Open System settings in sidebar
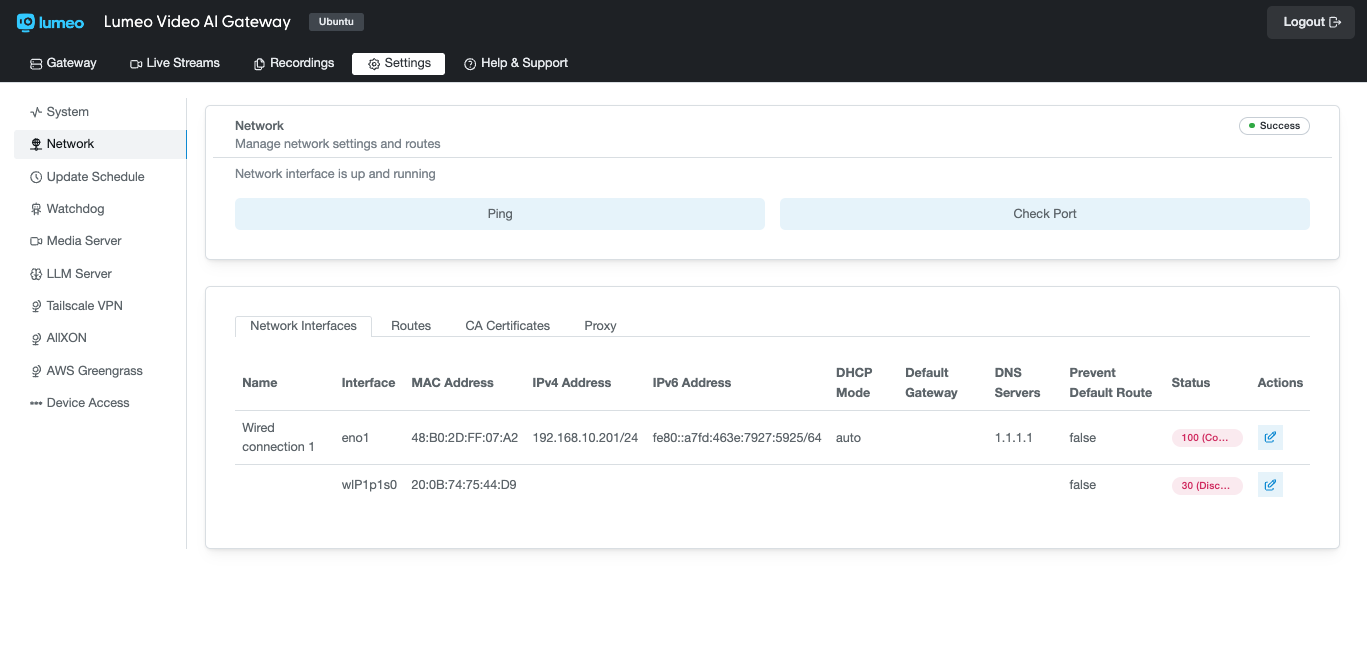This screenshot has width=1367, height=650. 100,112
